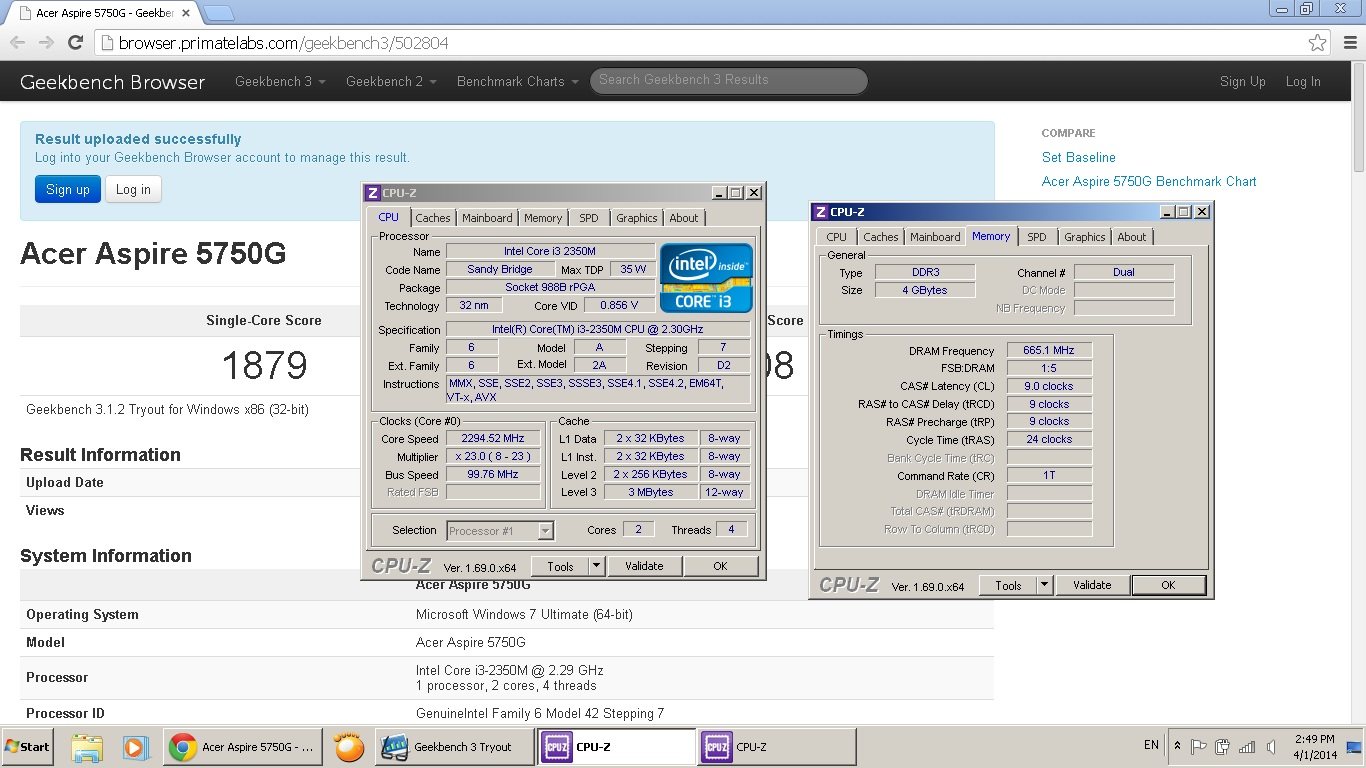Click the Geekbench Browser brand link
This screenshot has height=768, width=1366.
click(x=113, y=82)
